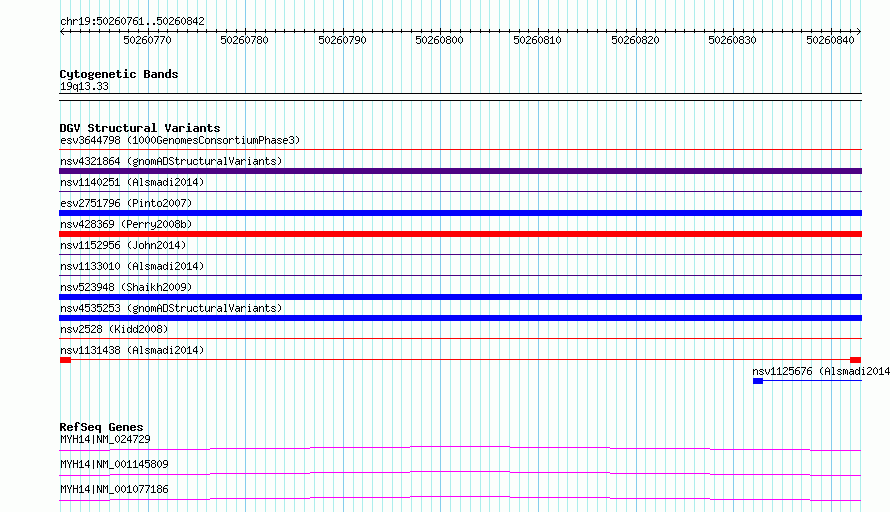Open variant esv3644798 (1000GenomesConsortiumPhase3)

tap(180, 140)
